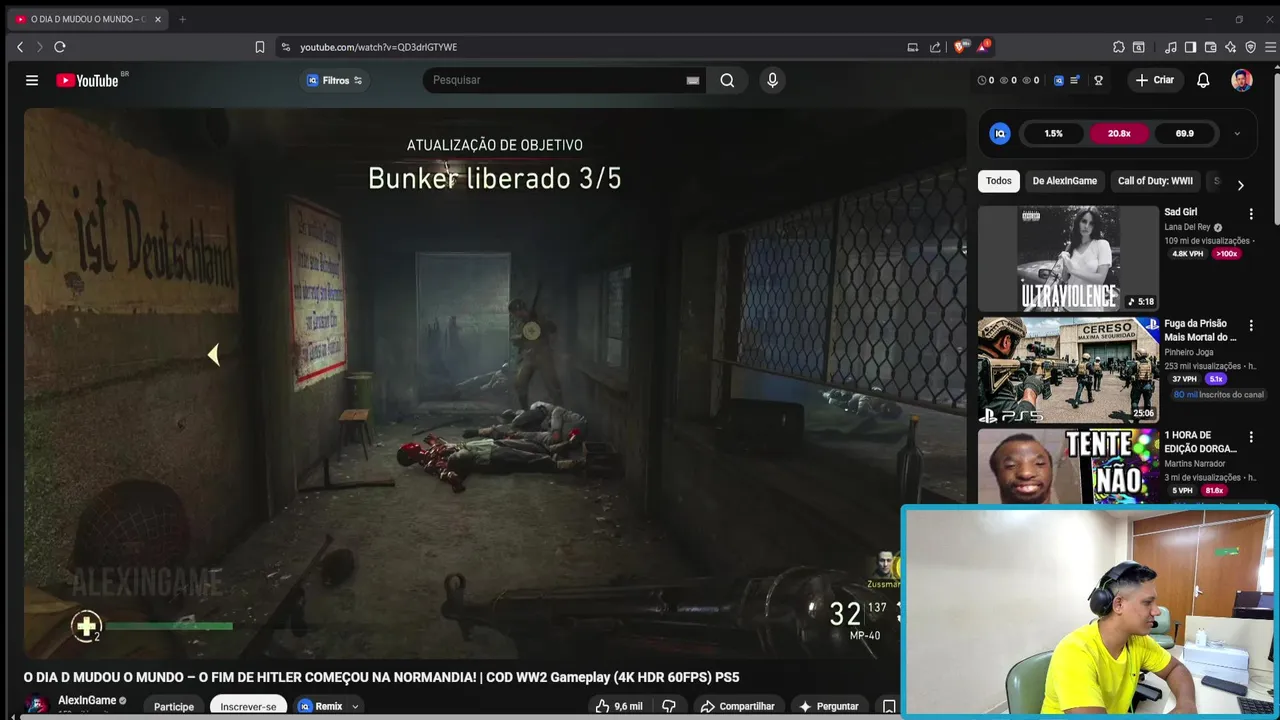Click the search magnifier button
Viewport: 1280px width, 720px height.
(x=727, y=80)
